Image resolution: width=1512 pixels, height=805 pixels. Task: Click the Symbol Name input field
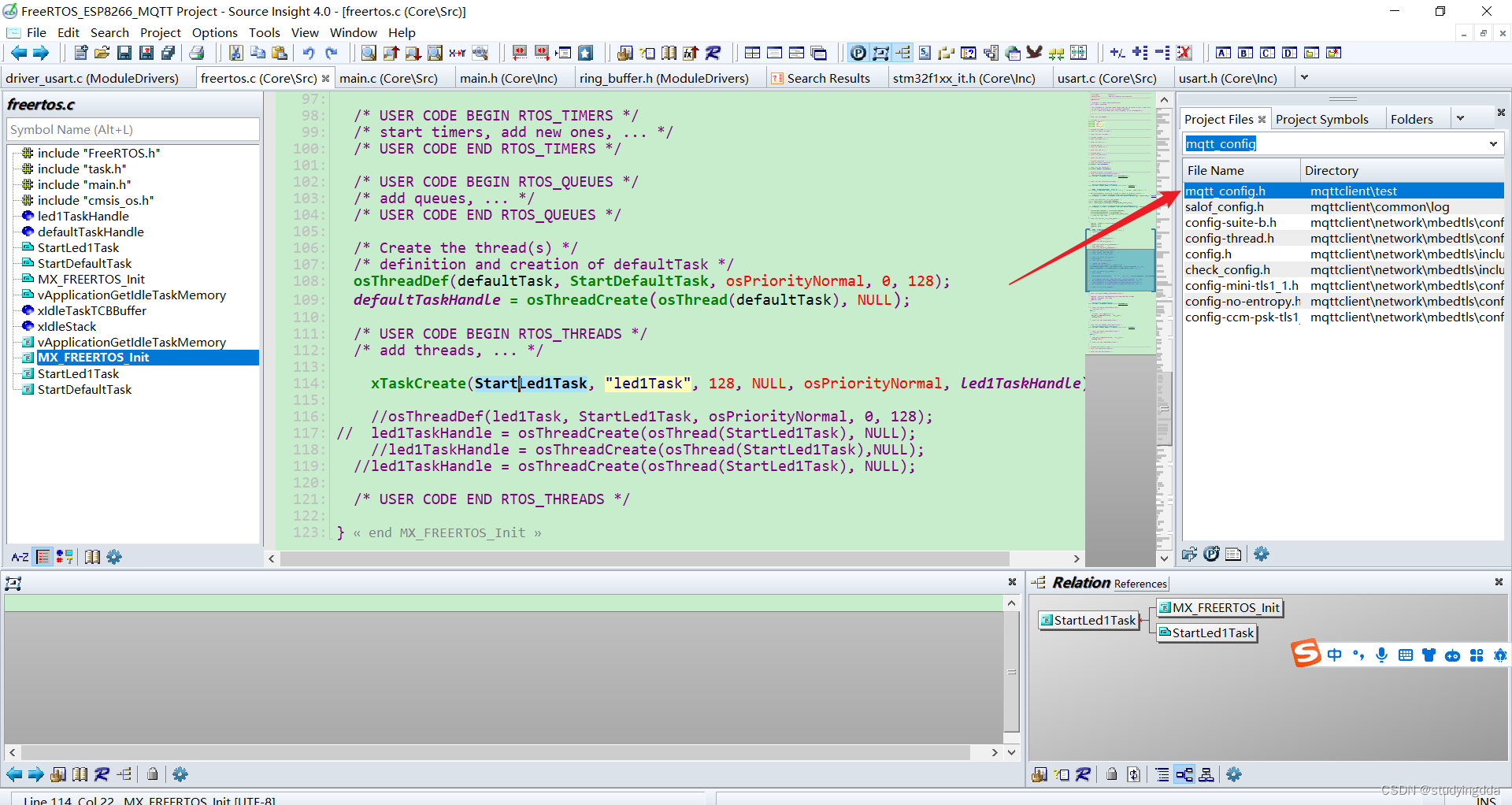(x=132, y=129)
